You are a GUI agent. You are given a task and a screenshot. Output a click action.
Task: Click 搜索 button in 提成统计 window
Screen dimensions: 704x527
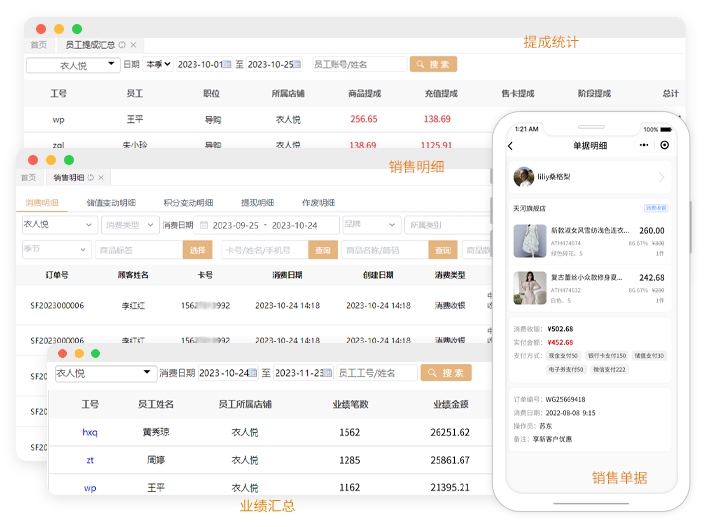click(x=433, y=64)
